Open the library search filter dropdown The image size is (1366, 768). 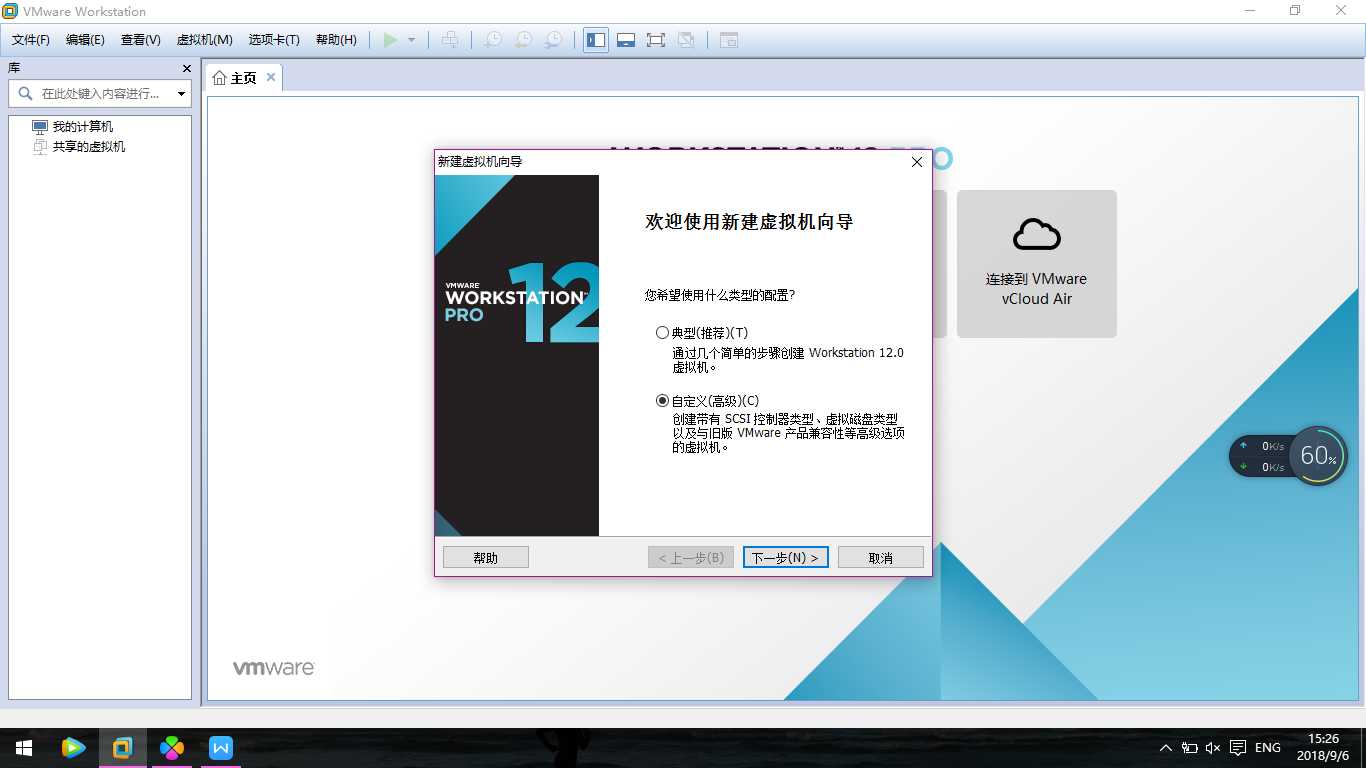[x=181, y=94]
